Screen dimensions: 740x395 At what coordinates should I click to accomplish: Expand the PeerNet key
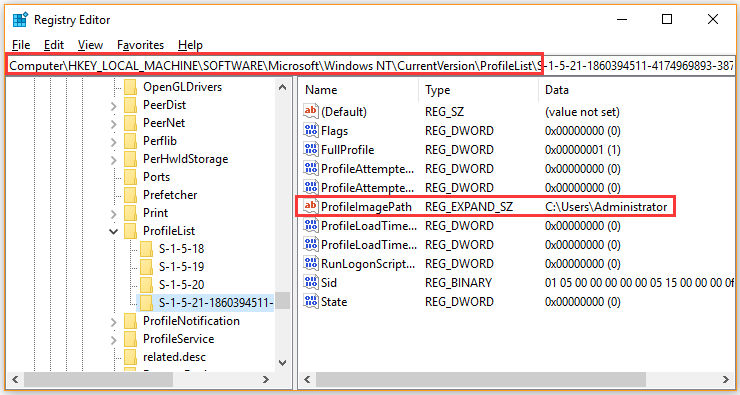coord(113,125)
